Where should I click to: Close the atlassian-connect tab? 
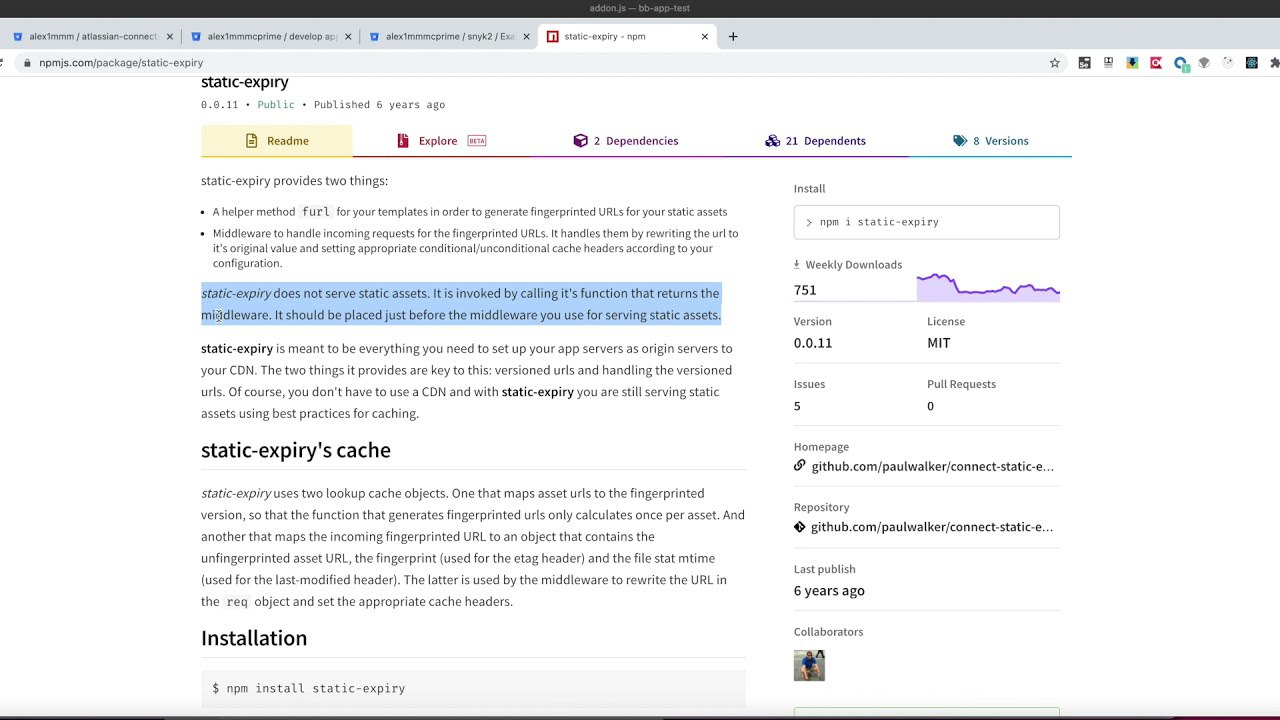[x=169, y=37]
